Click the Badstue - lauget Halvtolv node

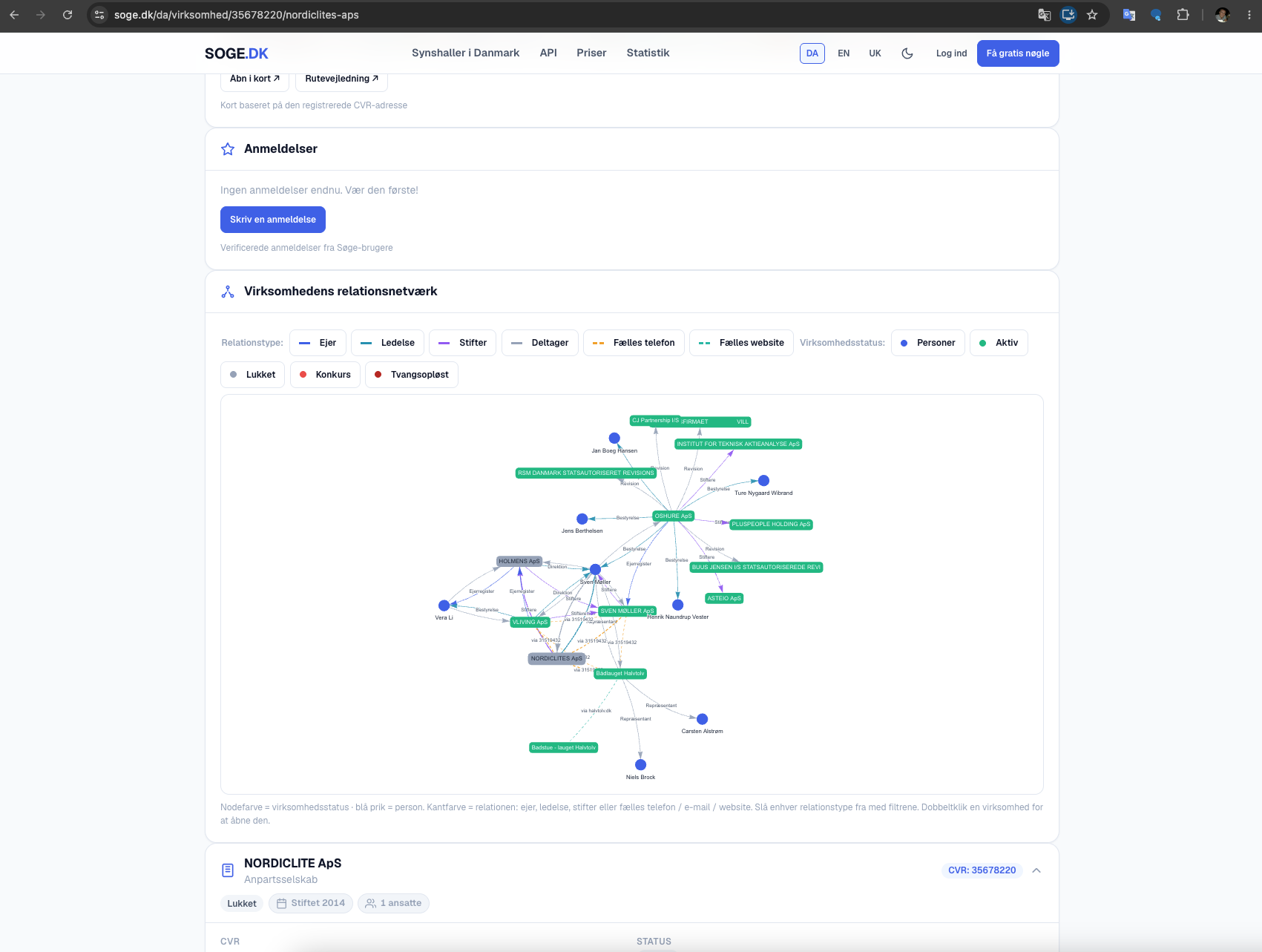564,747
